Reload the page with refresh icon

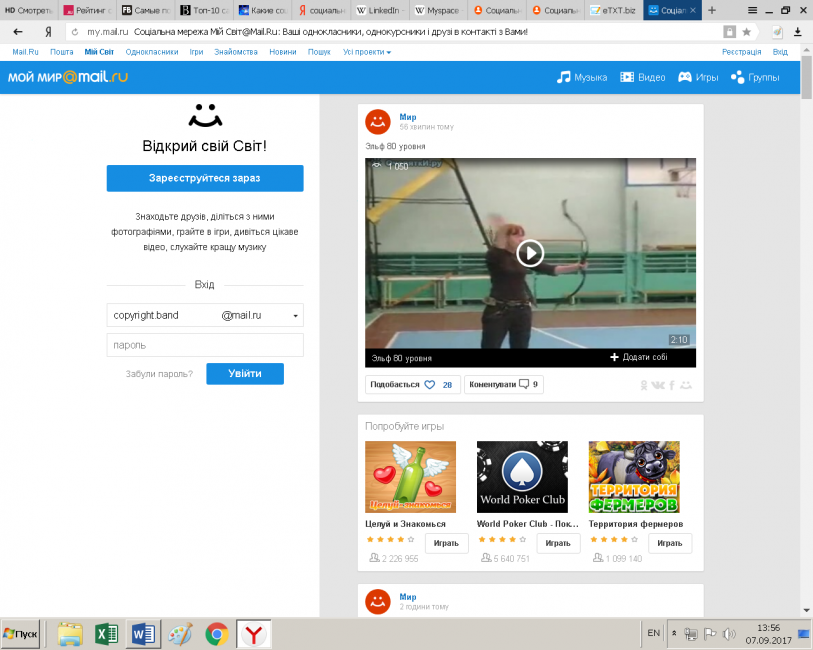(x=75, y=32)
